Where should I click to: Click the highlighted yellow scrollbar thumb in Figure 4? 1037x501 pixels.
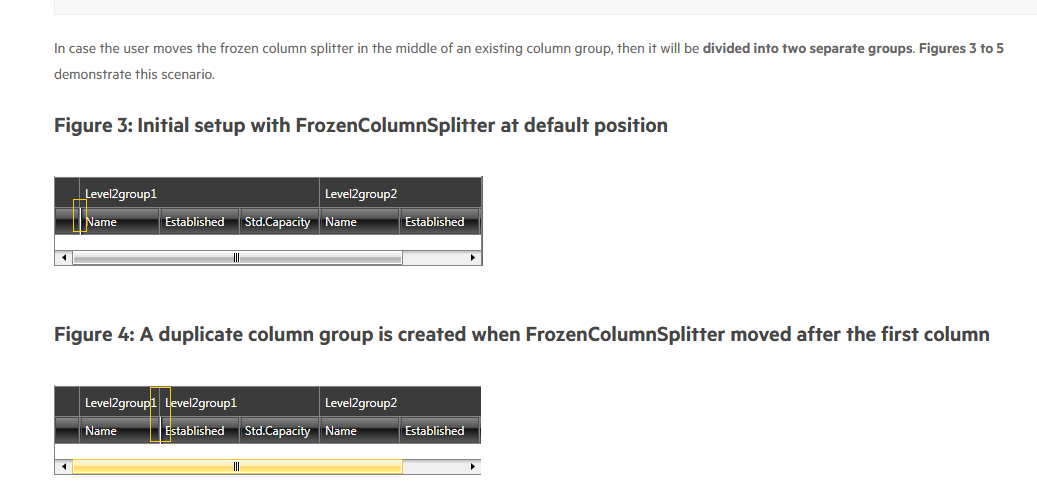click(x=237, y=466)
